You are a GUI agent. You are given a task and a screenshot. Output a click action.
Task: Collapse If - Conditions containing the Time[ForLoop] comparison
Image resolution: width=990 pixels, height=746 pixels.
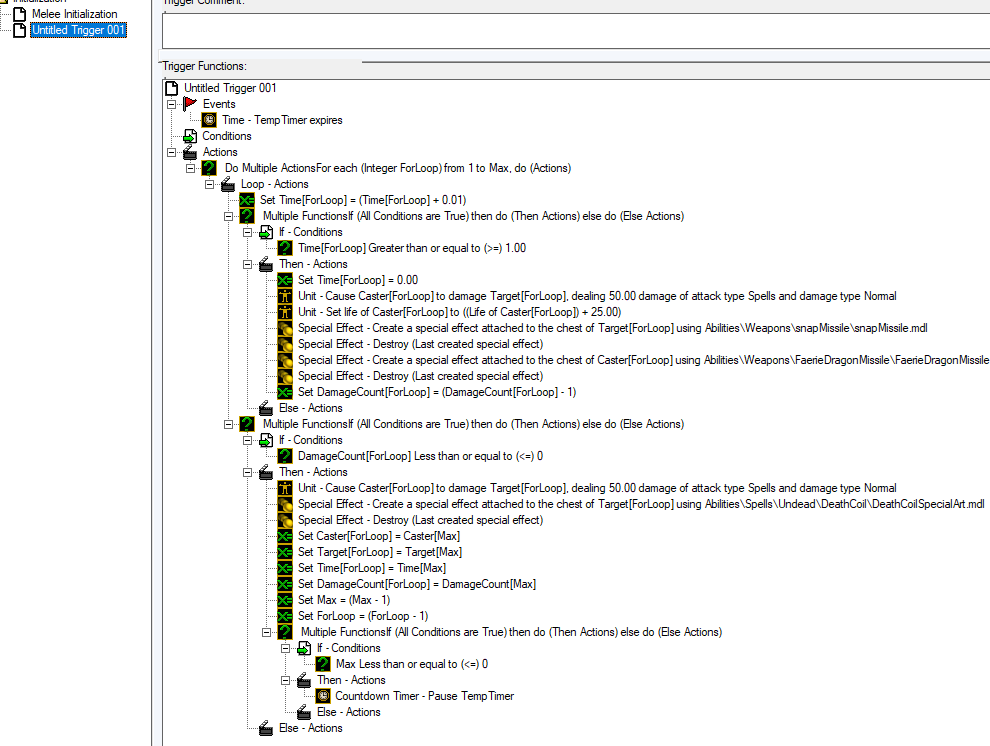point(248,232)
